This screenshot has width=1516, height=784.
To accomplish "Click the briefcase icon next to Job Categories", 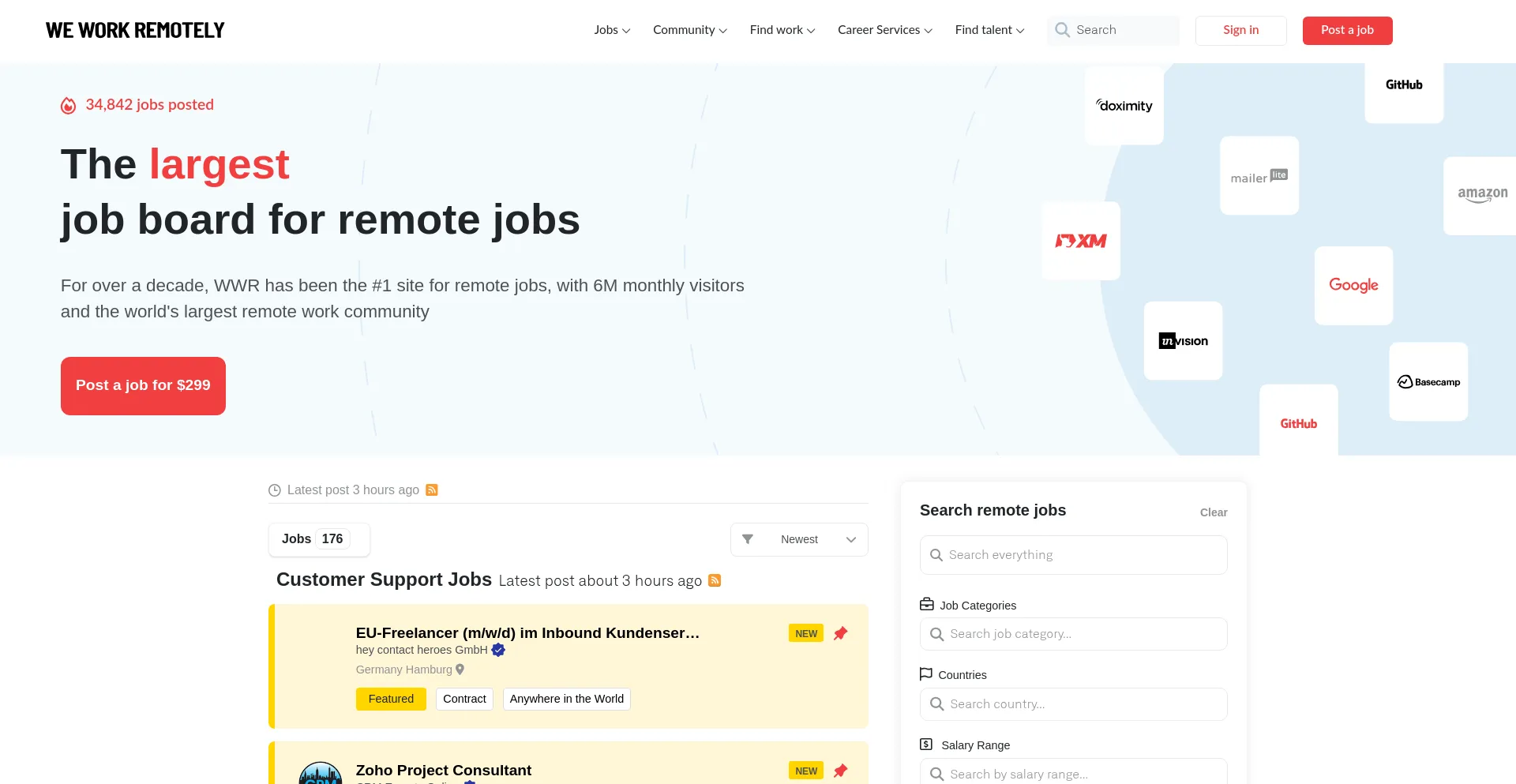I will click(925, 603).
